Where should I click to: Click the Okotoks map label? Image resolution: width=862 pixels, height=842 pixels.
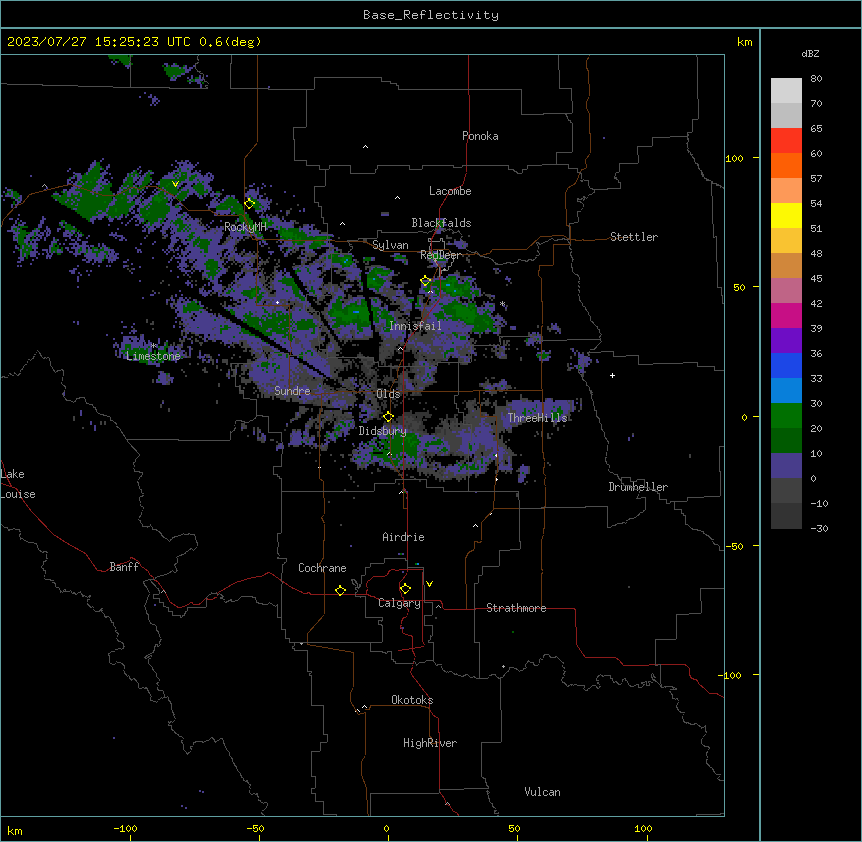(412, 700)
